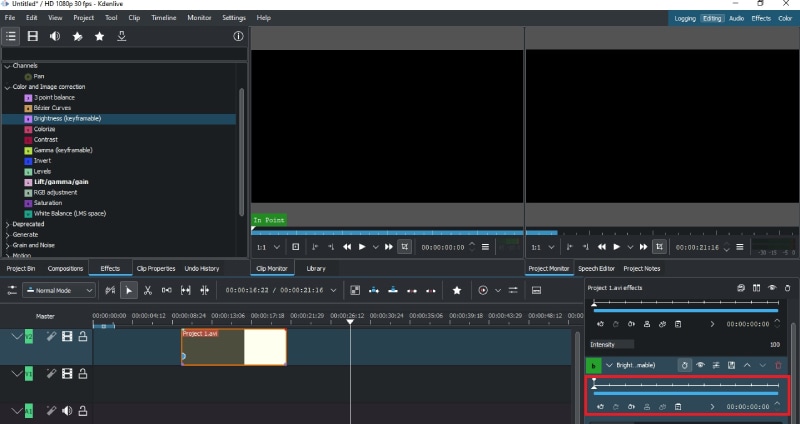
Task: Click the Clip Monitor blue zone bar
Action: tap(387, 233)
